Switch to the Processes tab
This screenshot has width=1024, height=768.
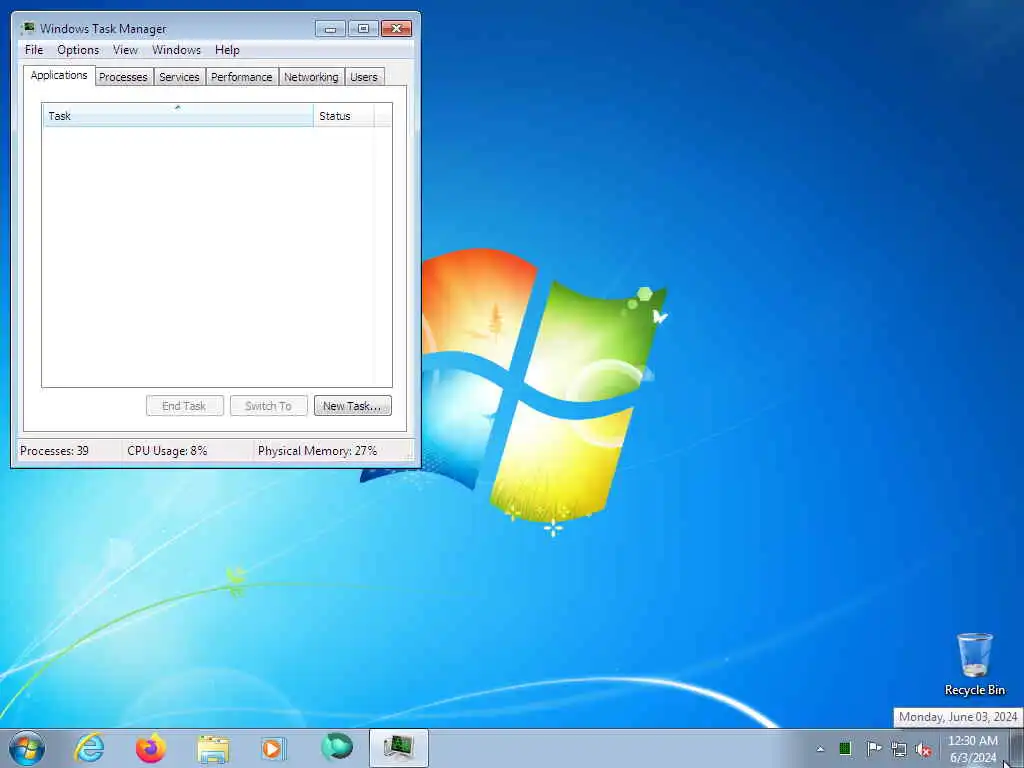(x=123, y=77)
